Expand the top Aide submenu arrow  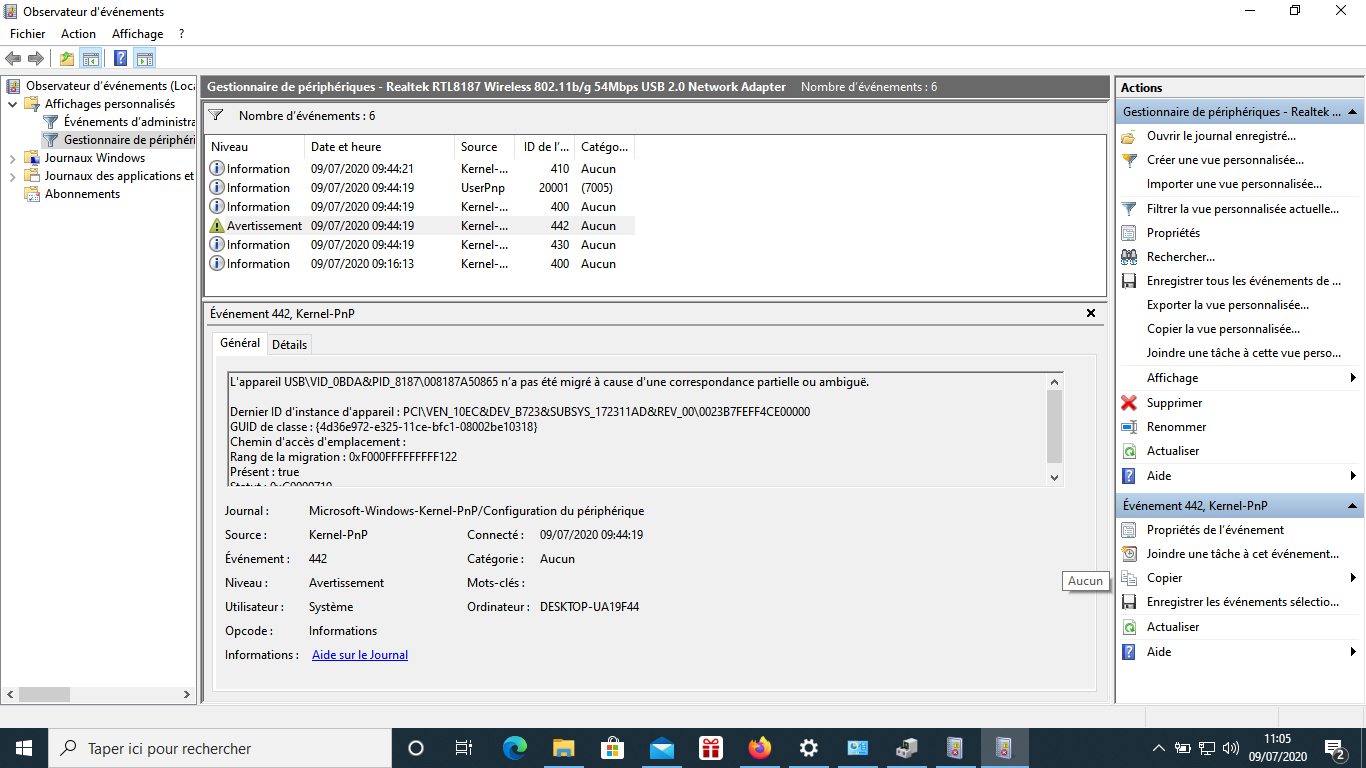tap(1353, 476)
